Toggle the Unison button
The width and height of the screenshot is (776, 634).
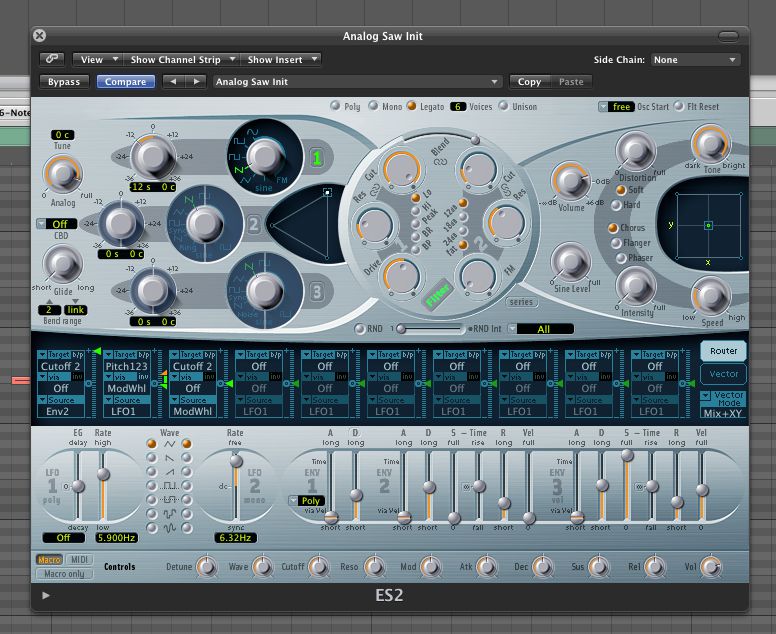[503, 105]
